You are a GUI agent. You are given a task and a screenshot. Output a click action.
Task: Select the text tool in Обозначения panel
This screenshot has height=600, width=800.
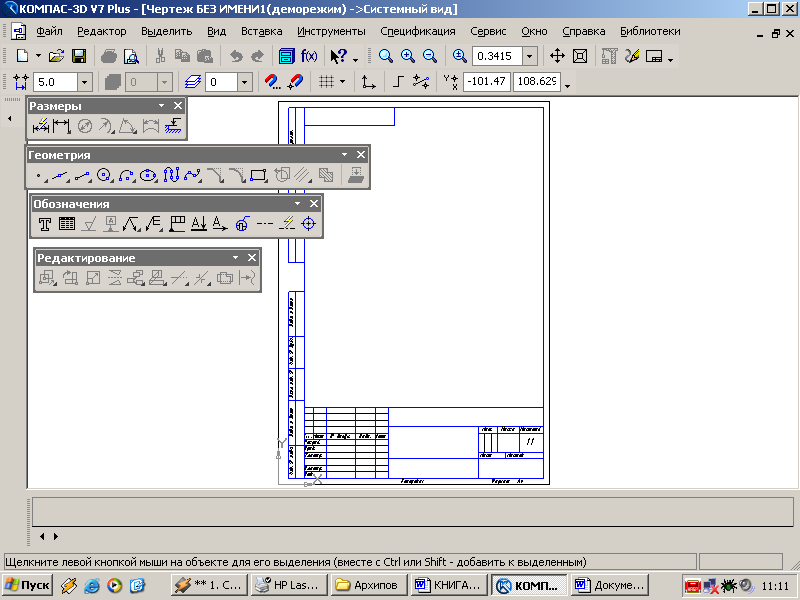tap(45, 224)
